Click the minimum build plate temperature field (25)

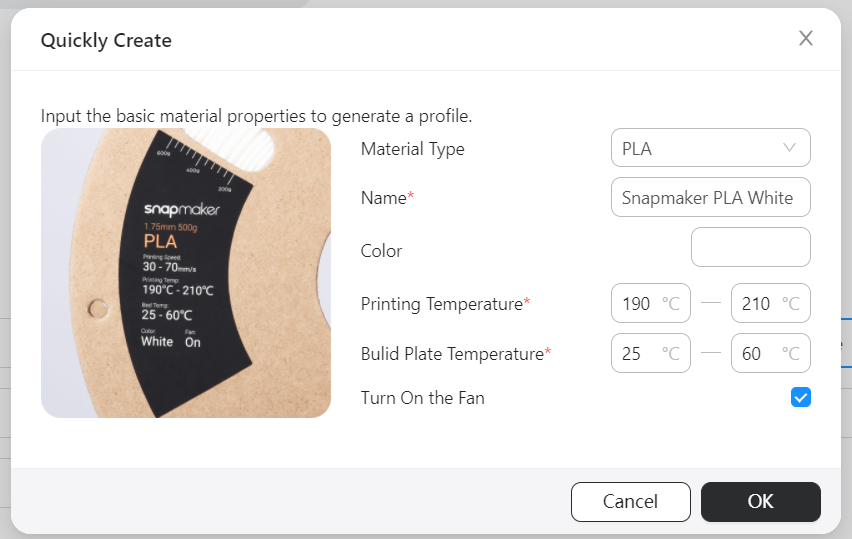tap(650, 353)
